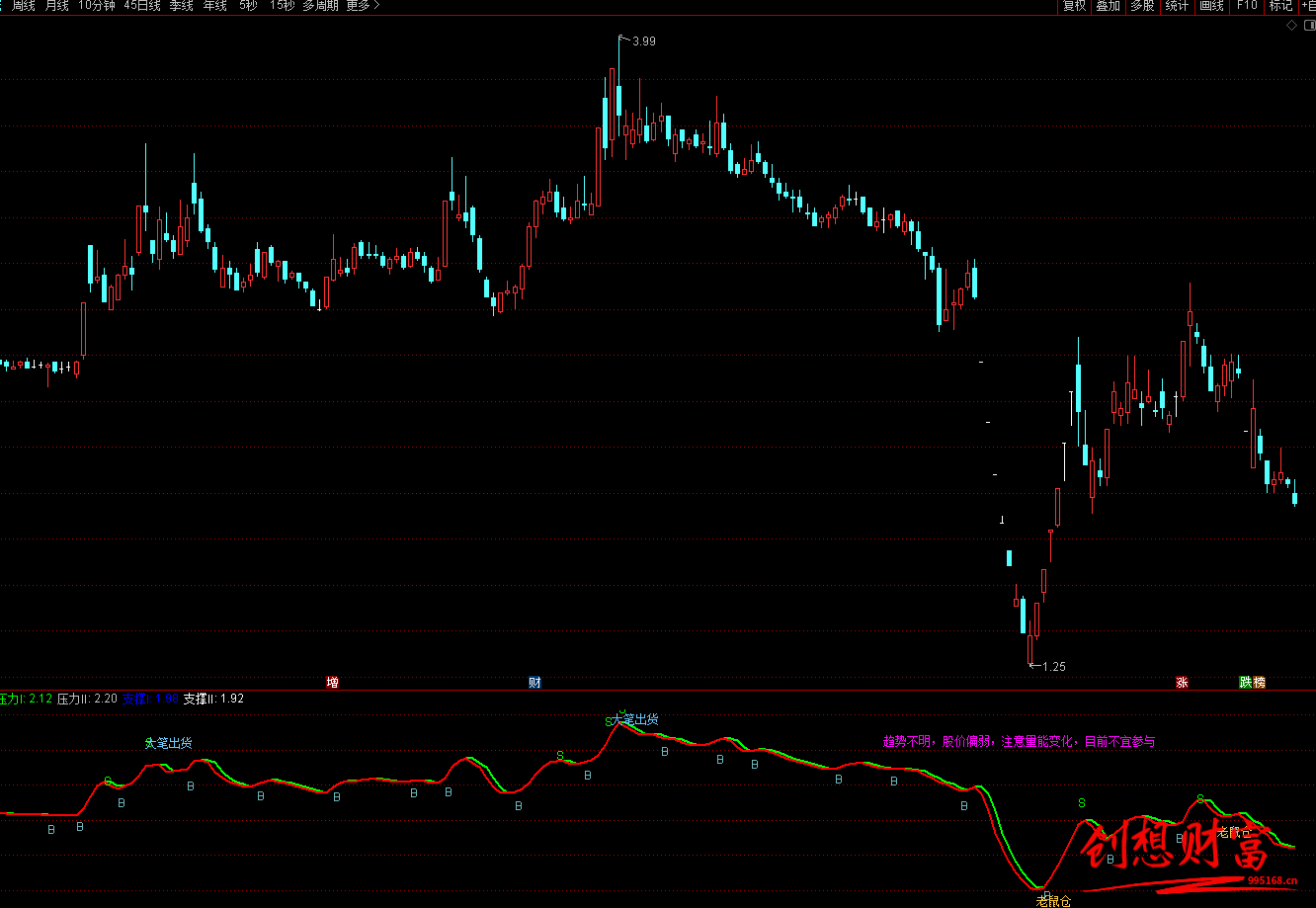Image resolution: width=1316 pixels, height=908 pixels.
Task: Open the 多周期 multi-period view
Action: pos(320,6)
